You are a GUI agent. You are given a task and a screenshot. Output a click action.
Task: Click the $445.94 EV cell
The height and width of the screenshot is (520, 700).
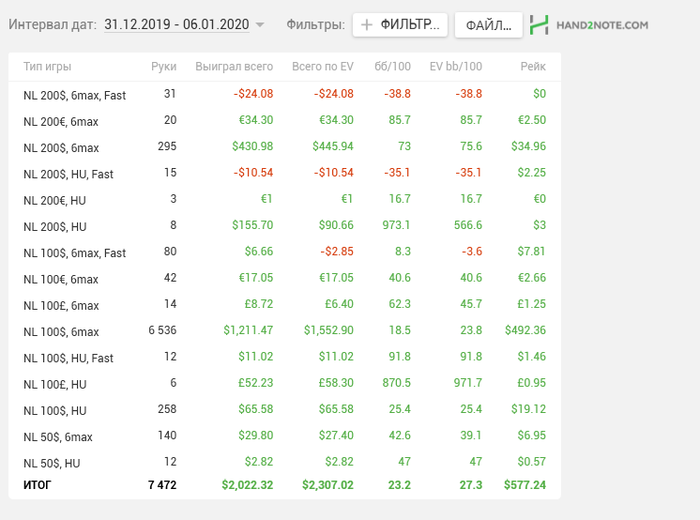click(x=333, y=146)
